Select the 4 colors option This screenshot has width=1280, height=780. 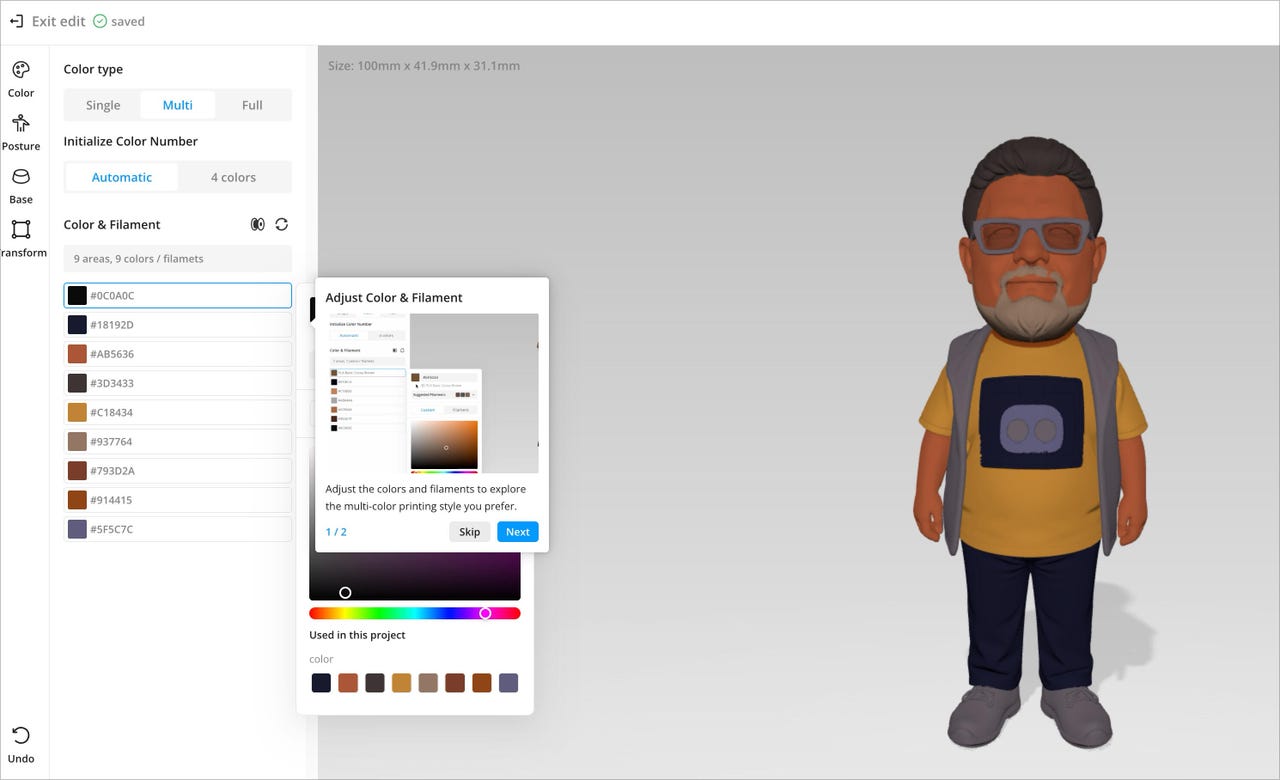(233, 177)
